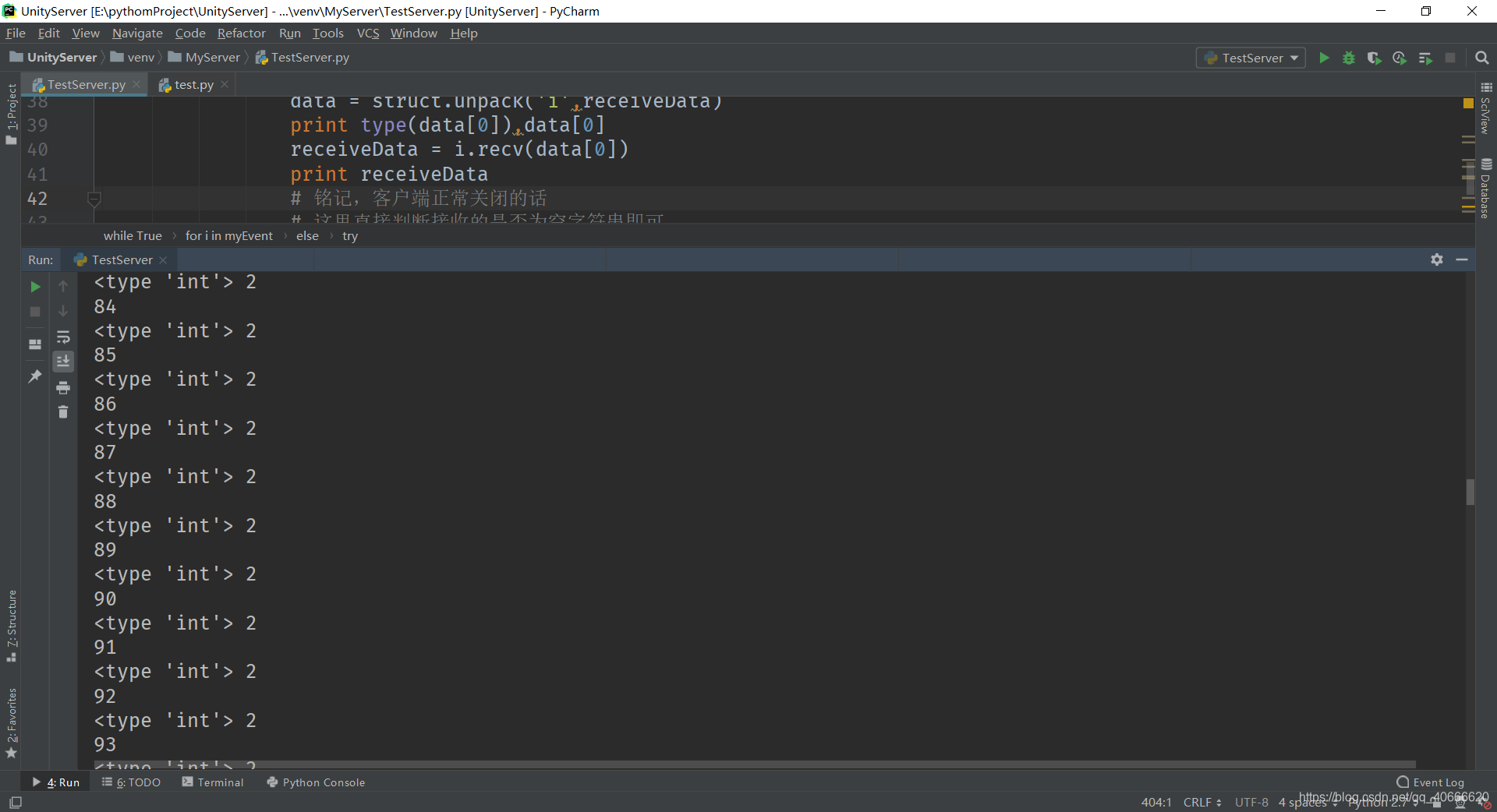Rerun TestServer in the Run panel
The height and width of the screenshot is (812, 1497).
point(35,287)
